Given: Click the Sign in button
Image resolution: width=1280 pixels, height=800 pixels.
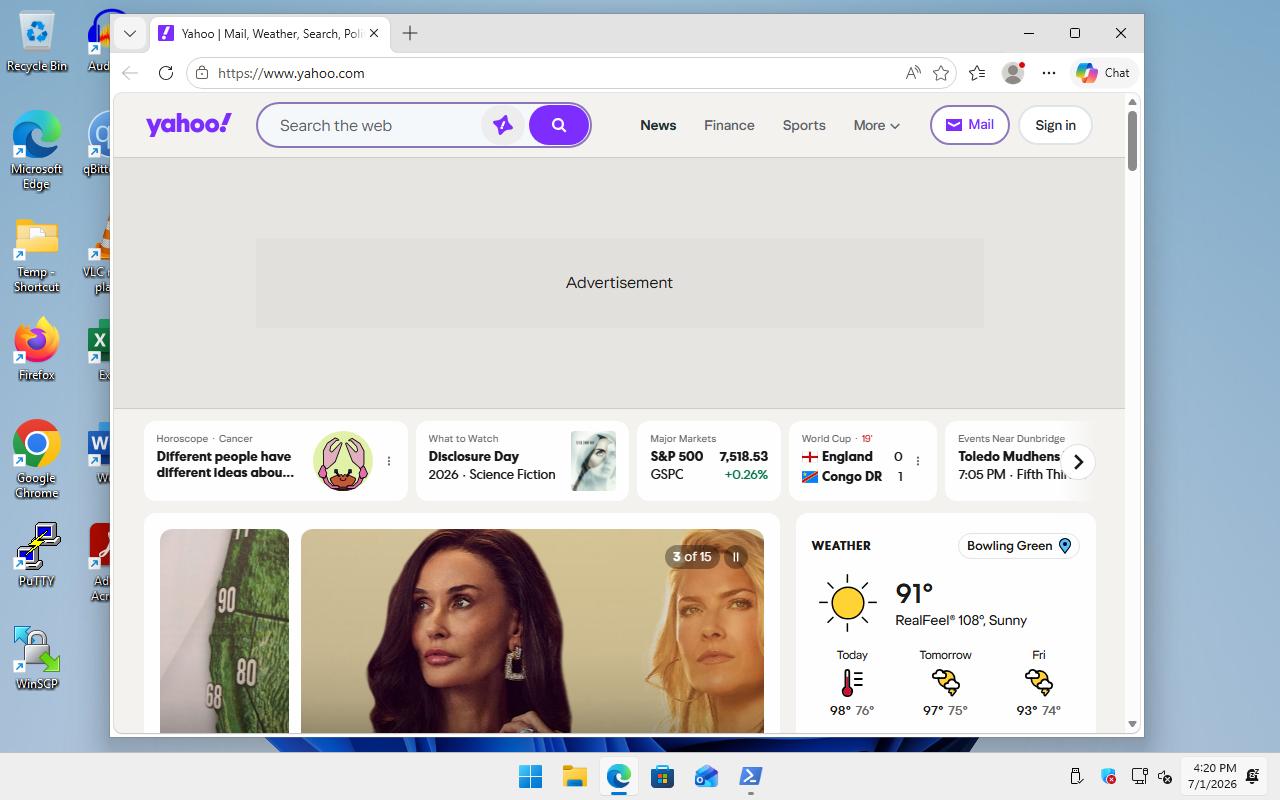Looking at the screenshot, I should [1055, 125].
